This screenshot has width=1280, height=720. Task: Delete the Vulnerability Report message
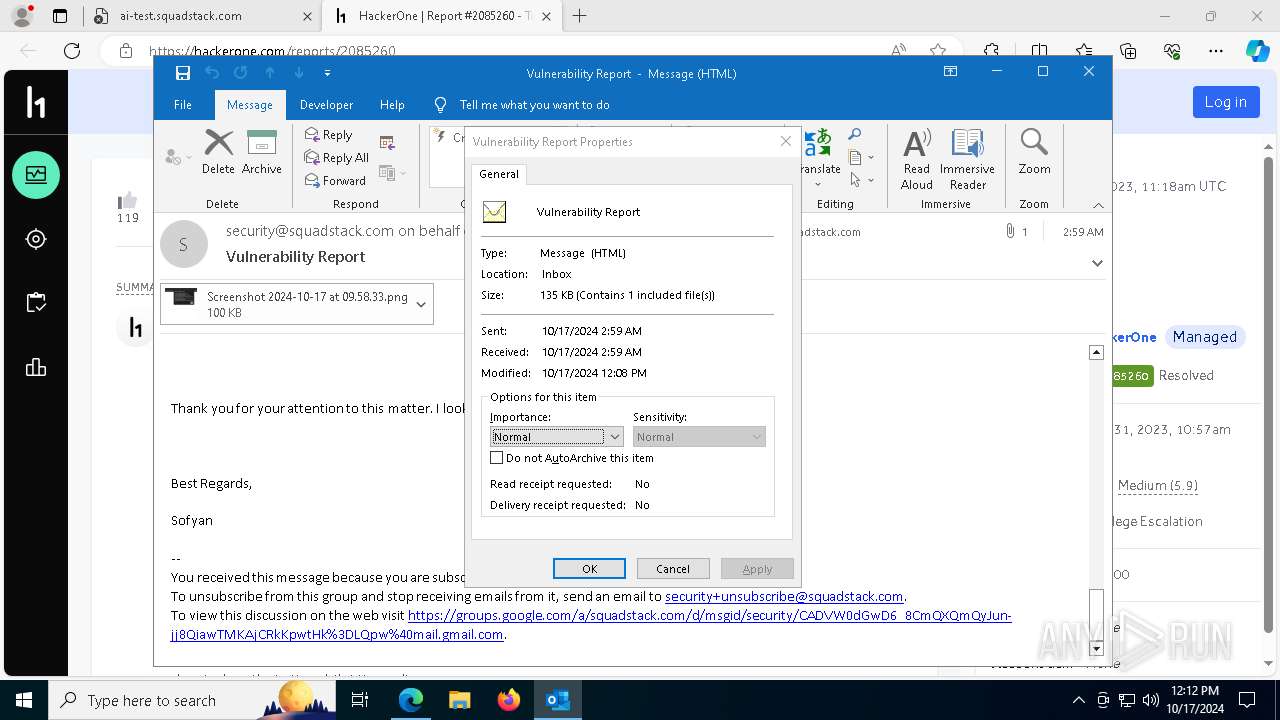[218, 152]
